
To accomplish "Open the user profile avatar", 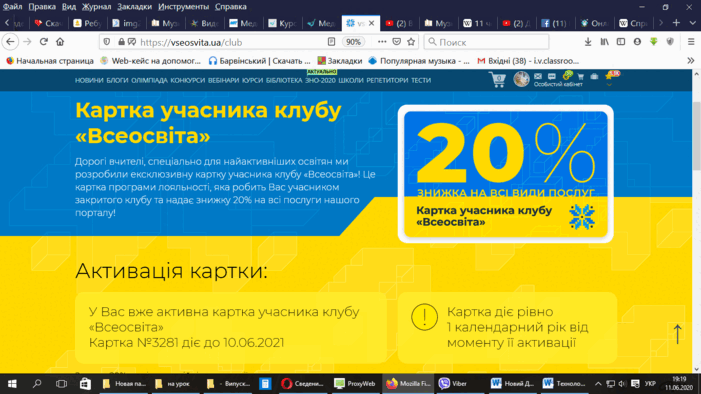I will 521,79.
